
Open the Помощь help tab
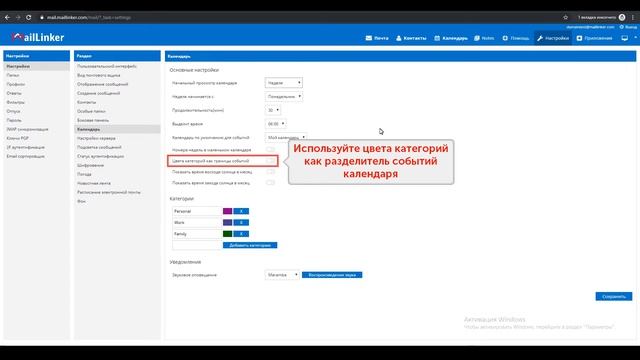[x=516, y=38]
